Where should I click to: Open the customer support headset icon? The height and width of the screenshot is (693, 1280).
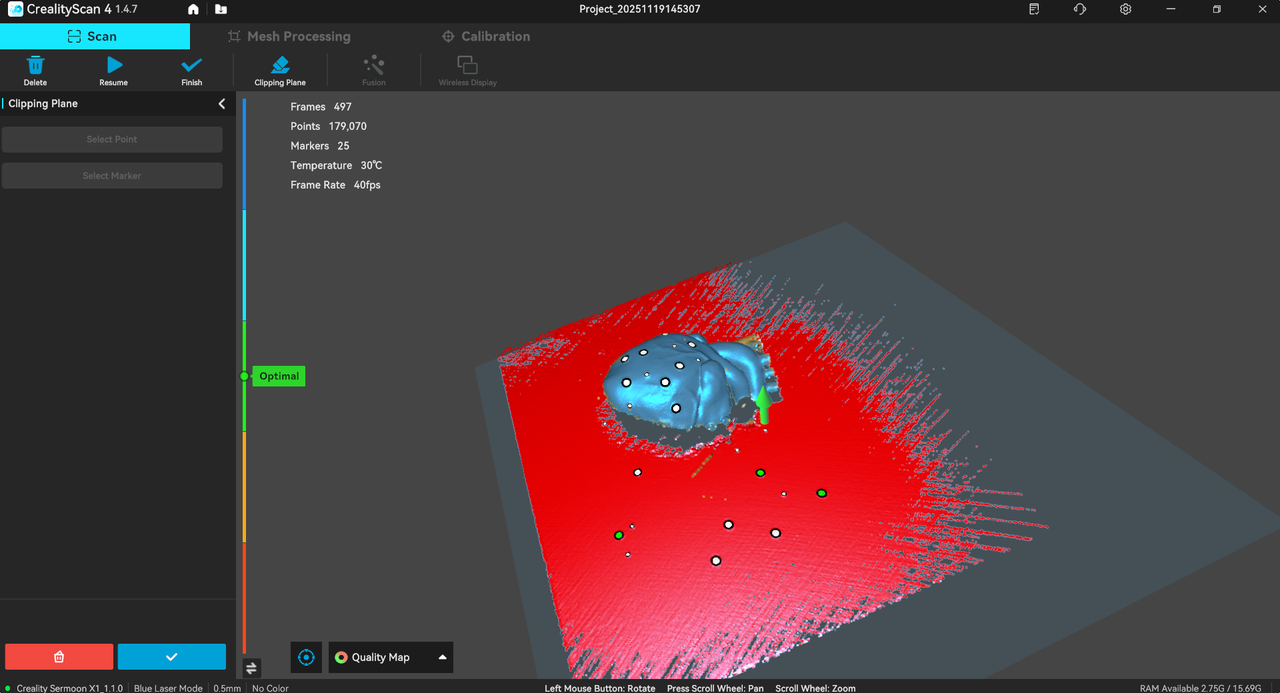(x=1080, y=9)
